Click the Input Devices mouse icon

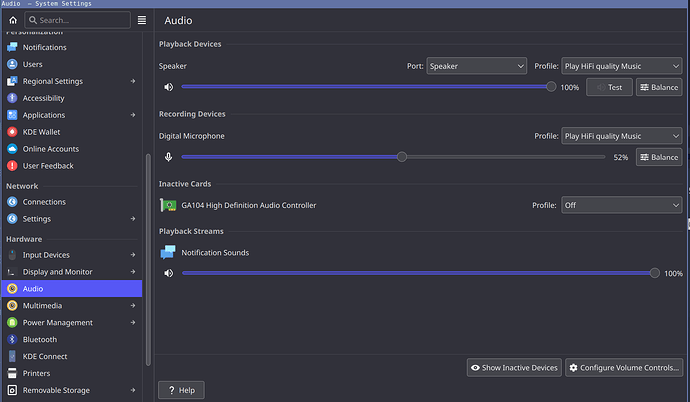click(x=12, y=255)
